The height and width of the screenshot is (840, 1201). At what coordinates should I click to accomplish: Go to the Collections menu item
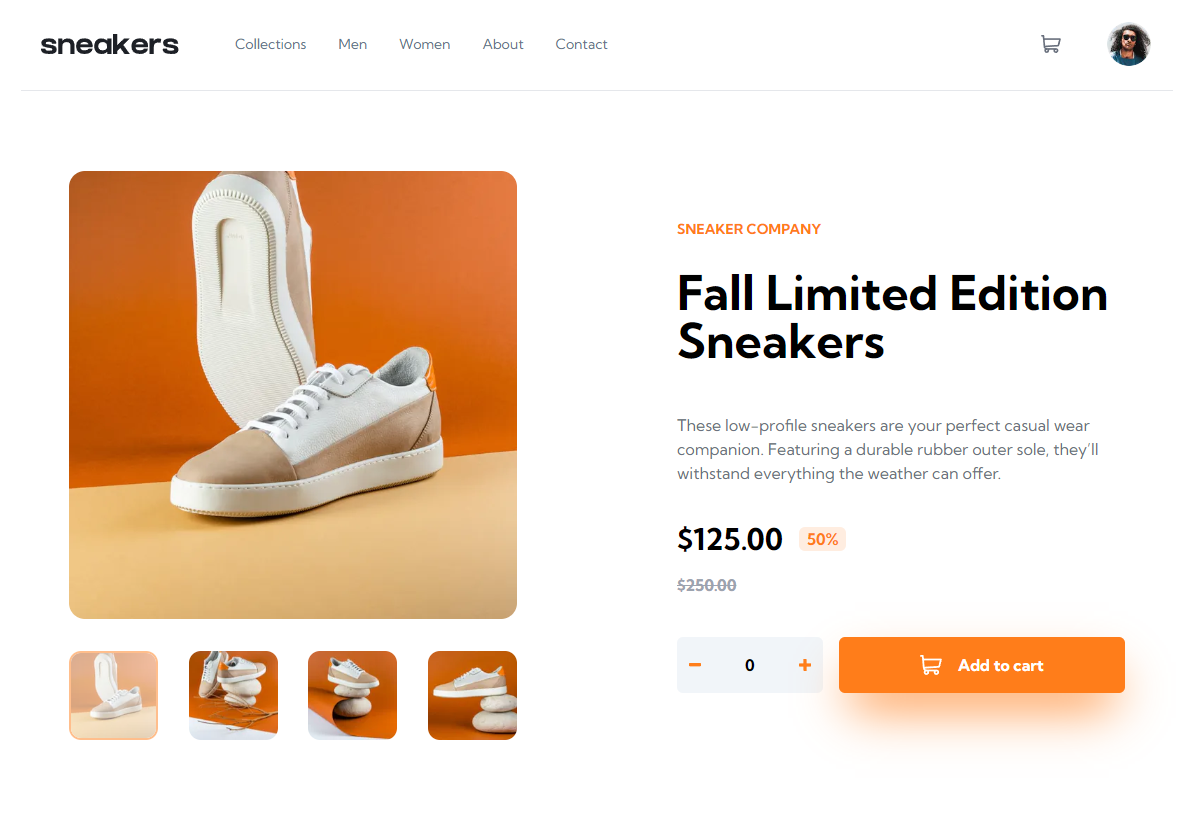pos(271,44)
